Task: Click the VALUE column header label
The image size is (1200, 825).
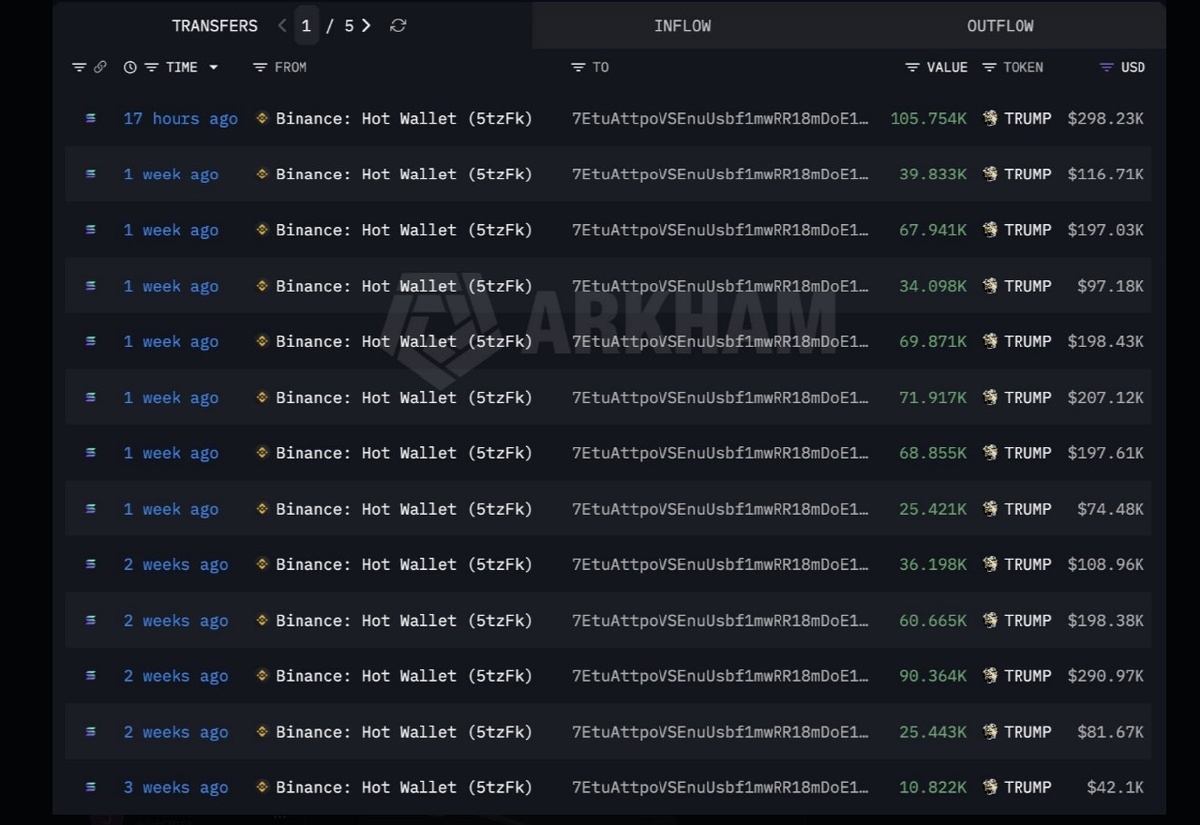Action: [x=947, y=67]
